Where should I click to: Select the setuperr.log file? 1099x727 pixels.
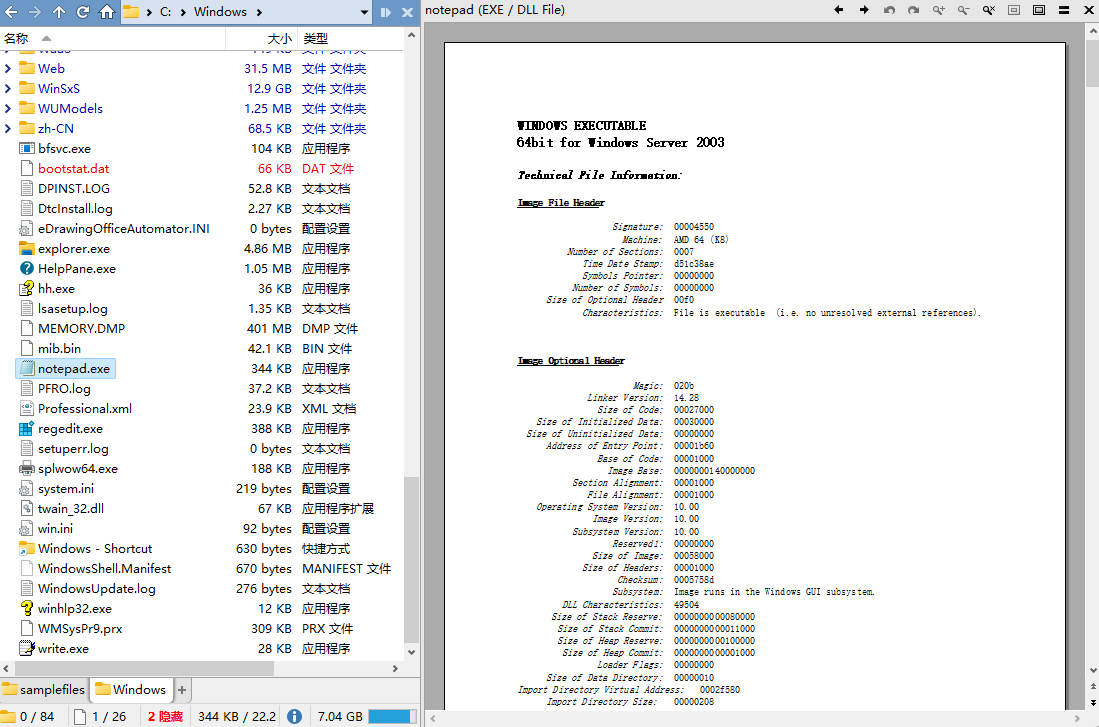[73, 449]
